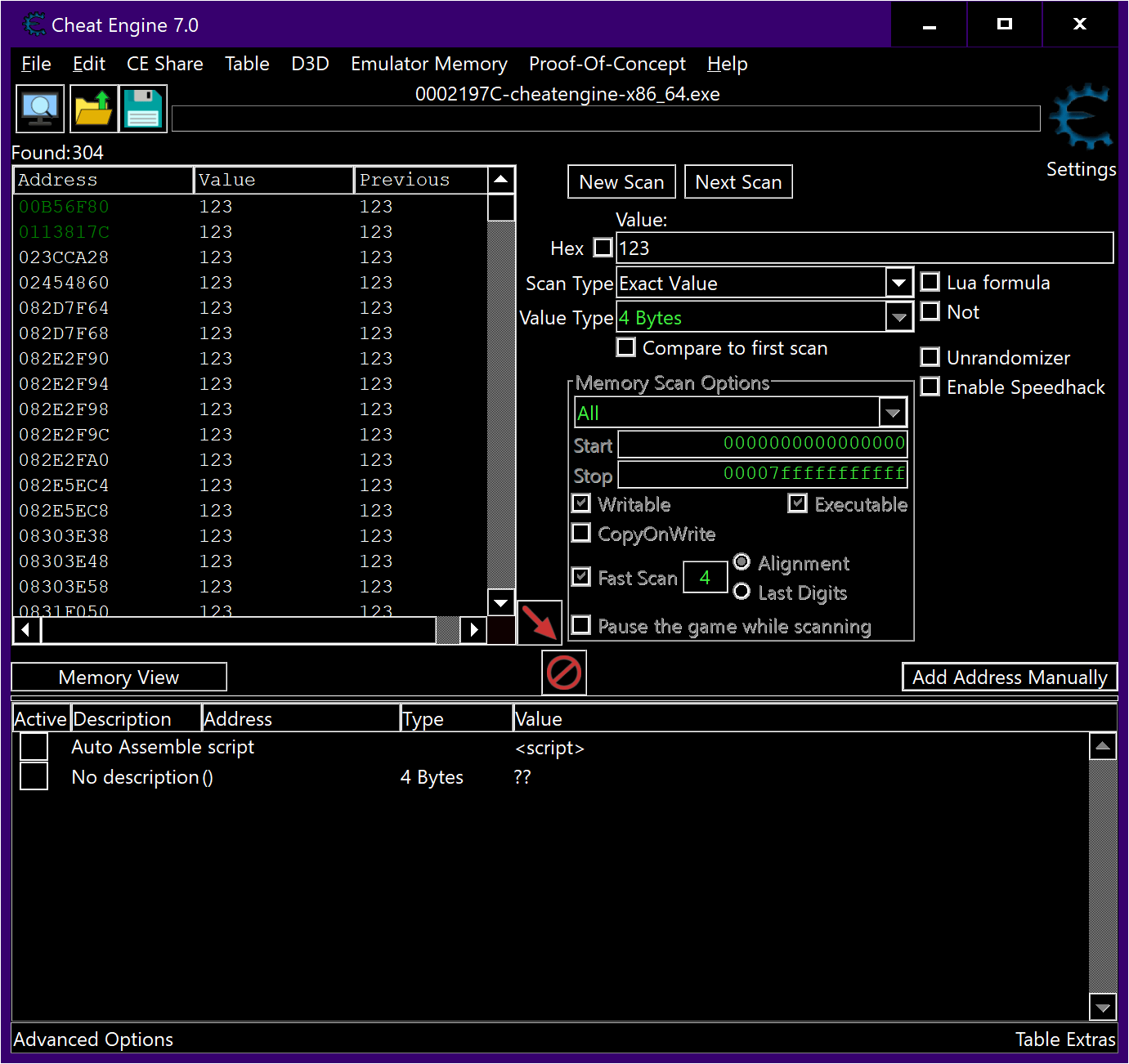Screen dimensions: 1129x1064
Task: Save table with floppy disk icon
Action: pos(143,109)
